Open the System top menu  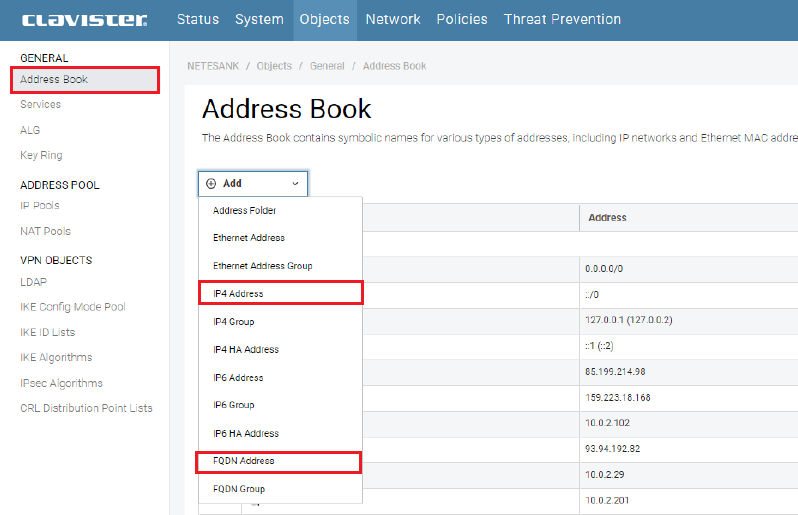pyautogui.click(x=259, y=20)
